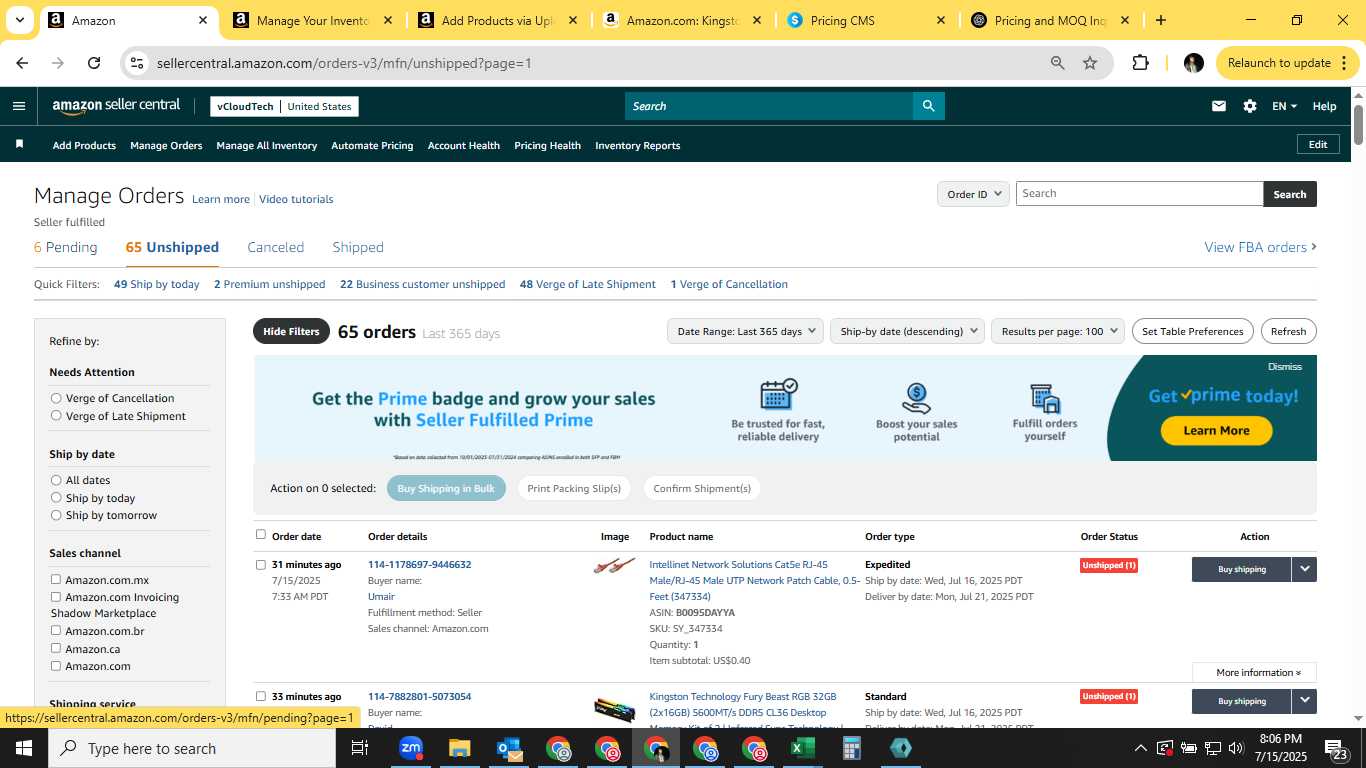Open the tab search dropdown arrow
Image resolution: width=1366 pixels, height=768 pixels.
click(19, 20)
